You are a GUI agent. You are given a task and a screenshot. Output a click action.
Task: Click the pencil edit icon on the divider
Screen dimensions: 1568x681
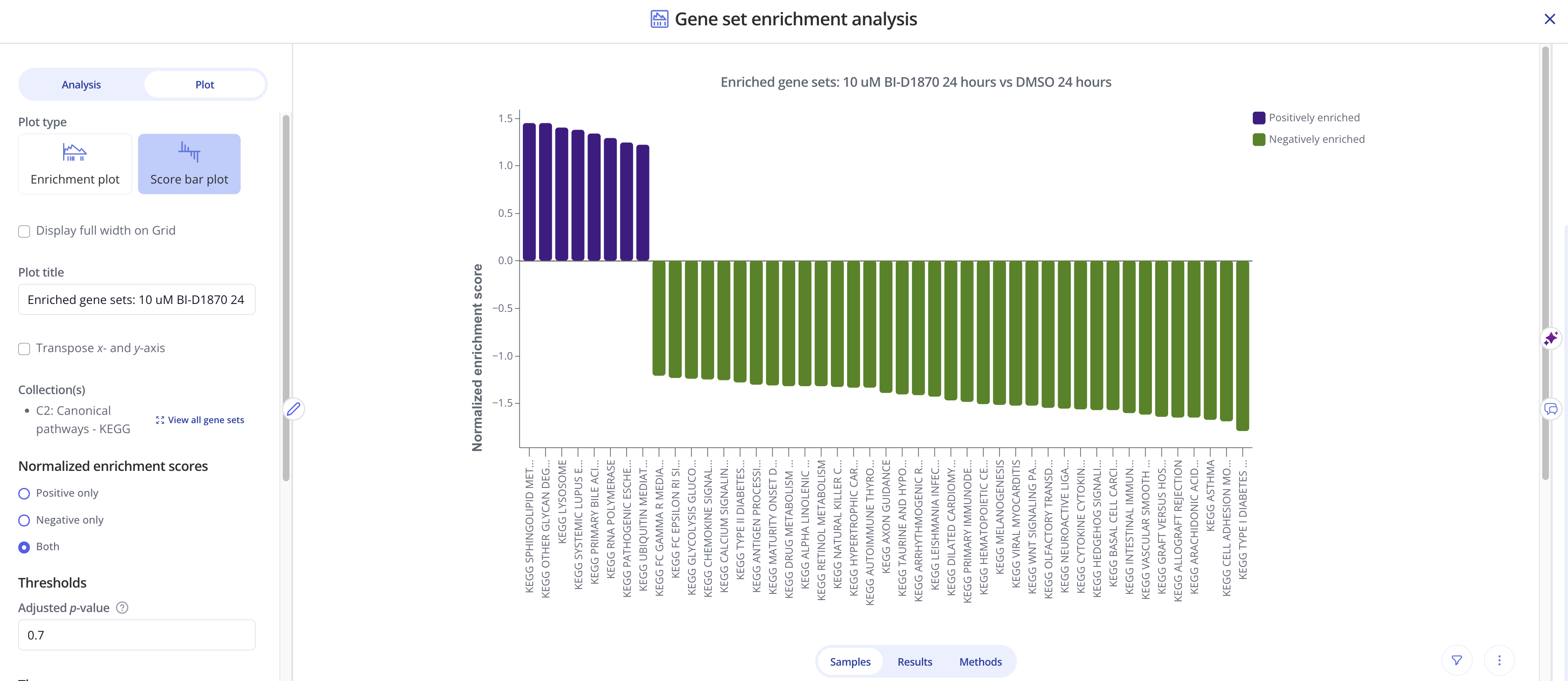tap(294, 409)
